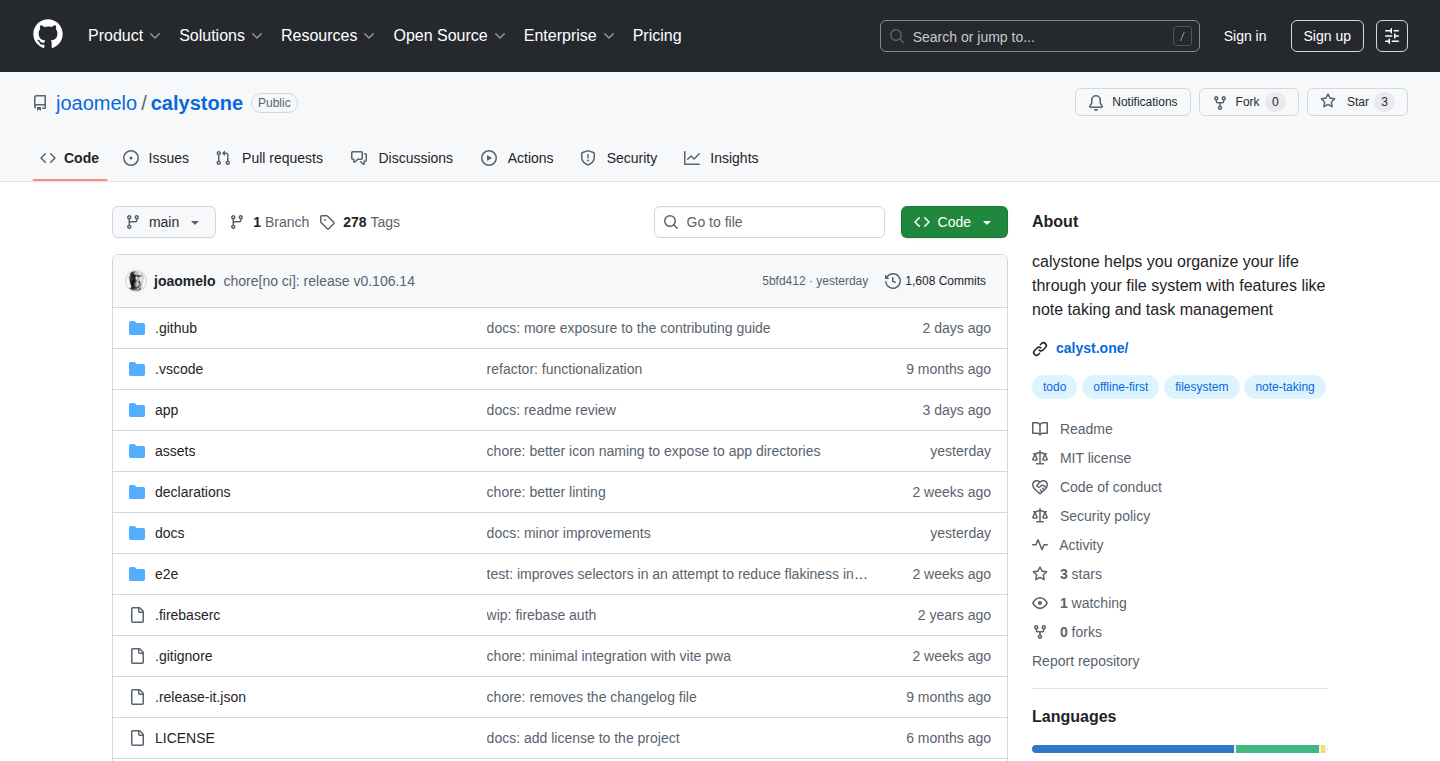Open the Security policy link
The image size is (1440, 761).
point(1092,516)
